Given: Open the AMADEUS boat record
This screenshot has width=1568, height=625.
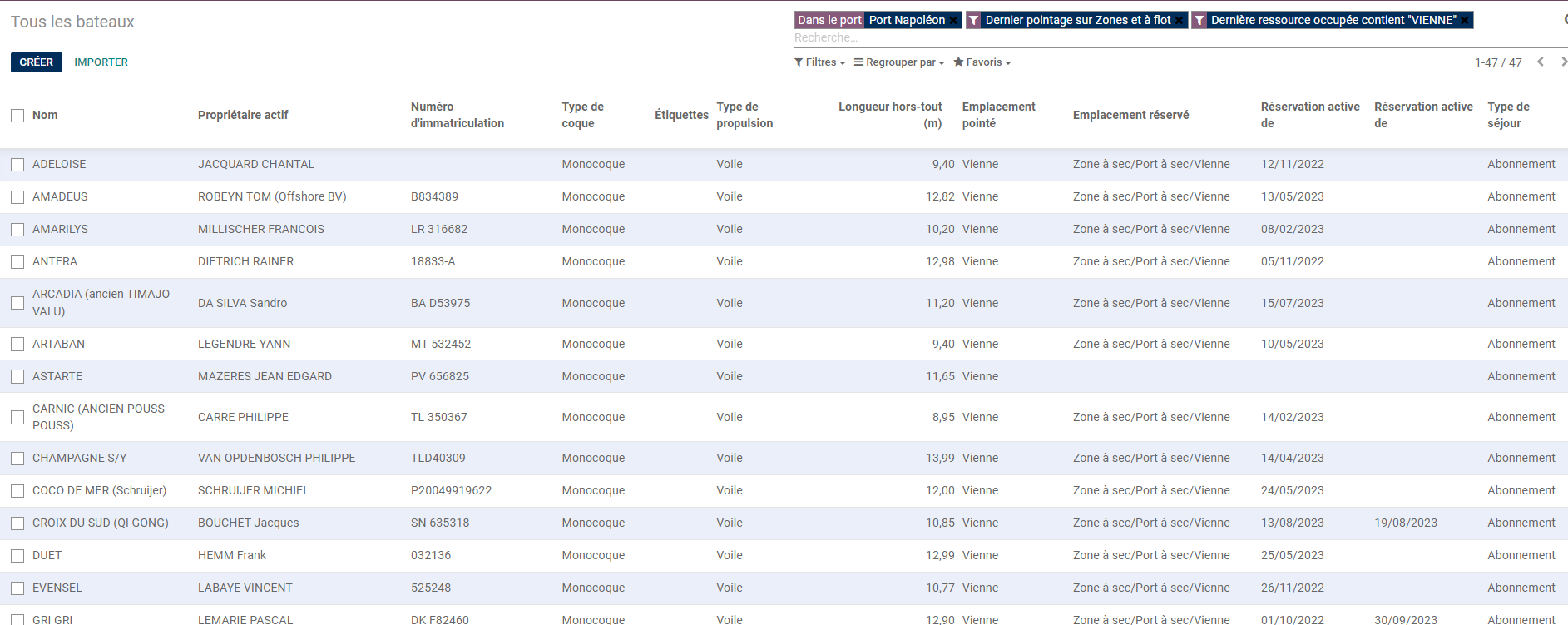Looking at the screenshot, I should [x=60, y=196].
